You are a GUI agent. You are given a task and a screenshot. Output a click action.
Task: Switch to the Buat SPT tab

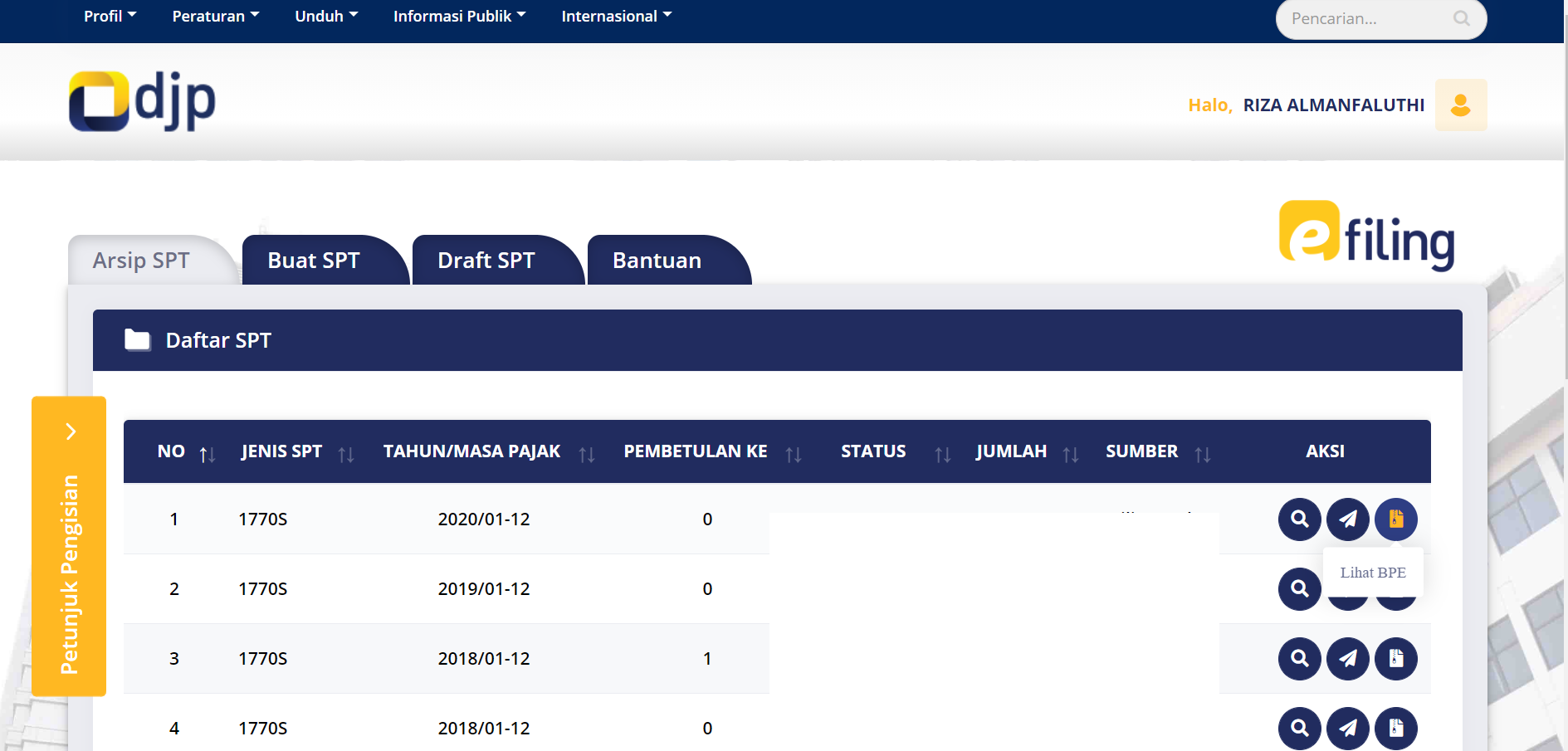(314, 261)
